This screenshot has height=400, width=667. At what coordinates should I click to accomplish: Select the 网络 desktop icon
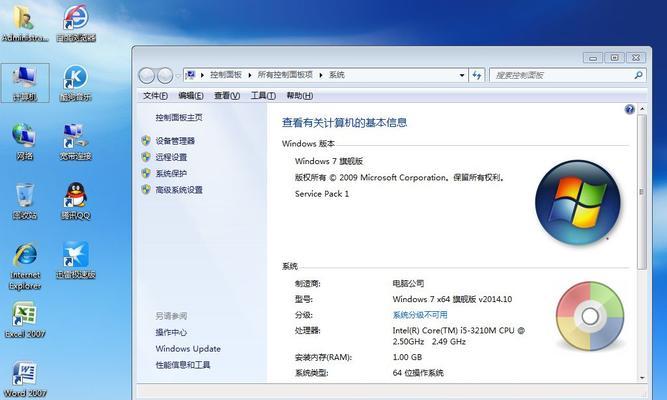click(24, 142)
